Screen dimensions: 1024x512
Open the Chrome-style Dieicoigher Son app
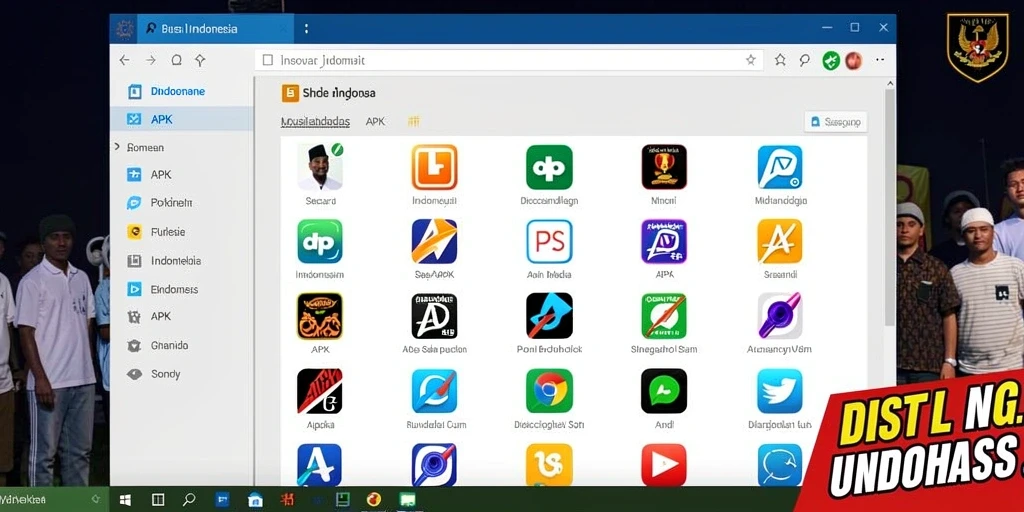point(549,391)
